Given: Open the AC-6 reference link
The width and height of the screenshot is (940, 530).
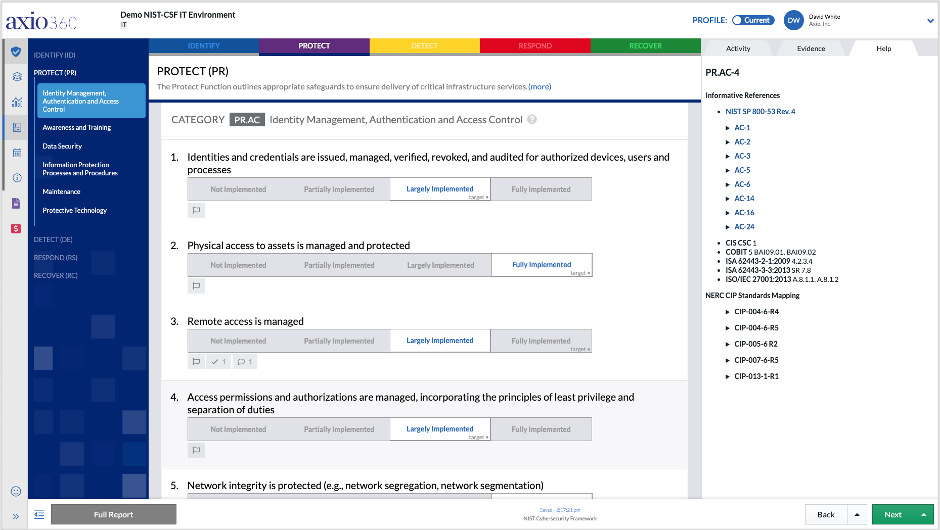Looking at the screenshot, I should coord(742,184).
